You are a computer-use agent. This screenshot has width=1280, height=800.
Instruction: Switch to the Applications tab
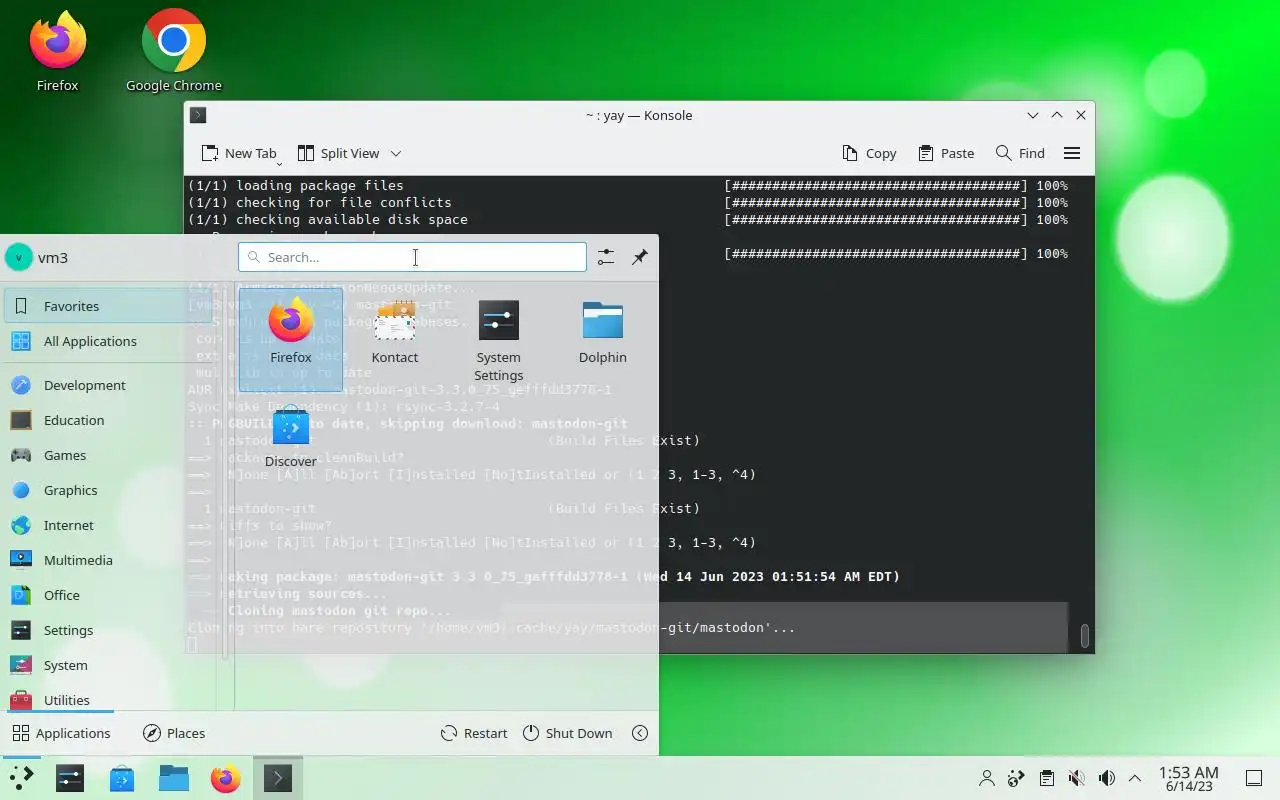pyautogui.click(x=61, y=733)
